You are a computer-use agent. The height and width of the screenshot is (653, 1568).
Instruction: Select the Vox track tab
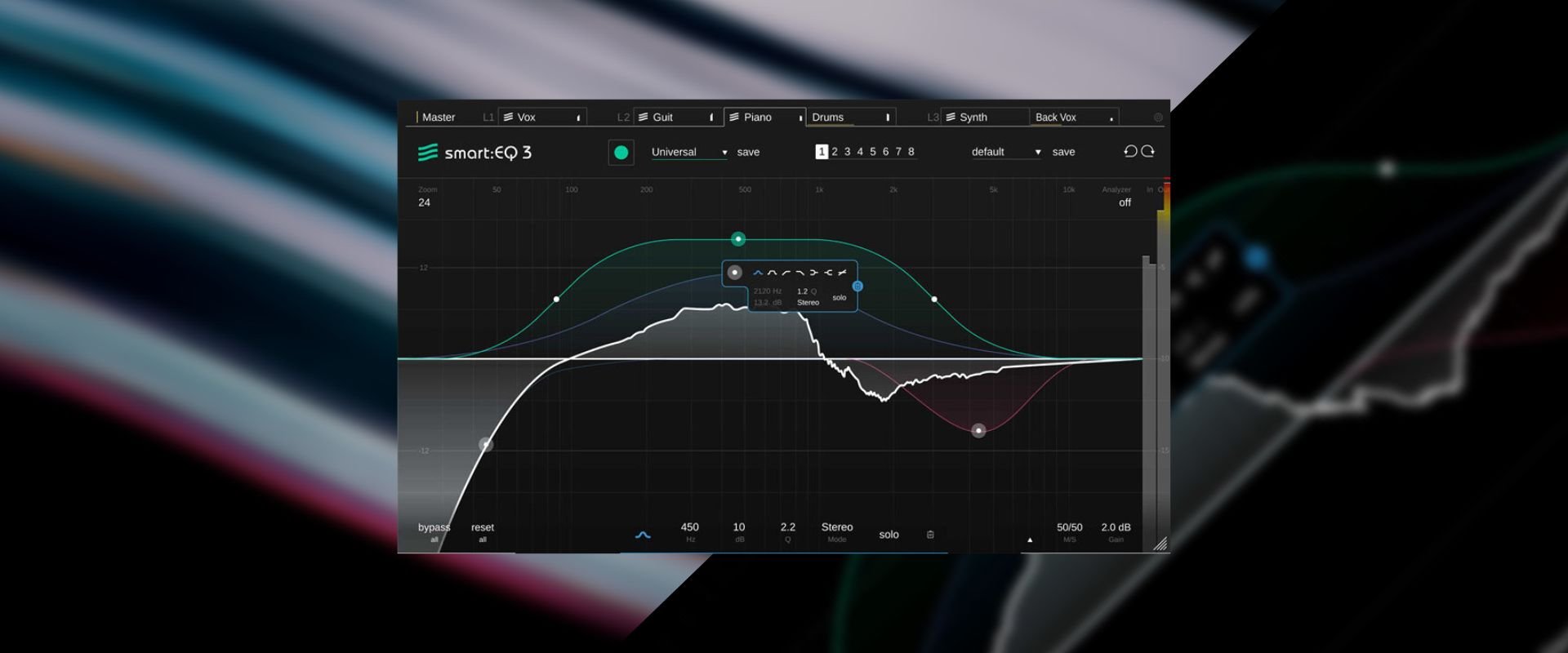tap(542, 118)
